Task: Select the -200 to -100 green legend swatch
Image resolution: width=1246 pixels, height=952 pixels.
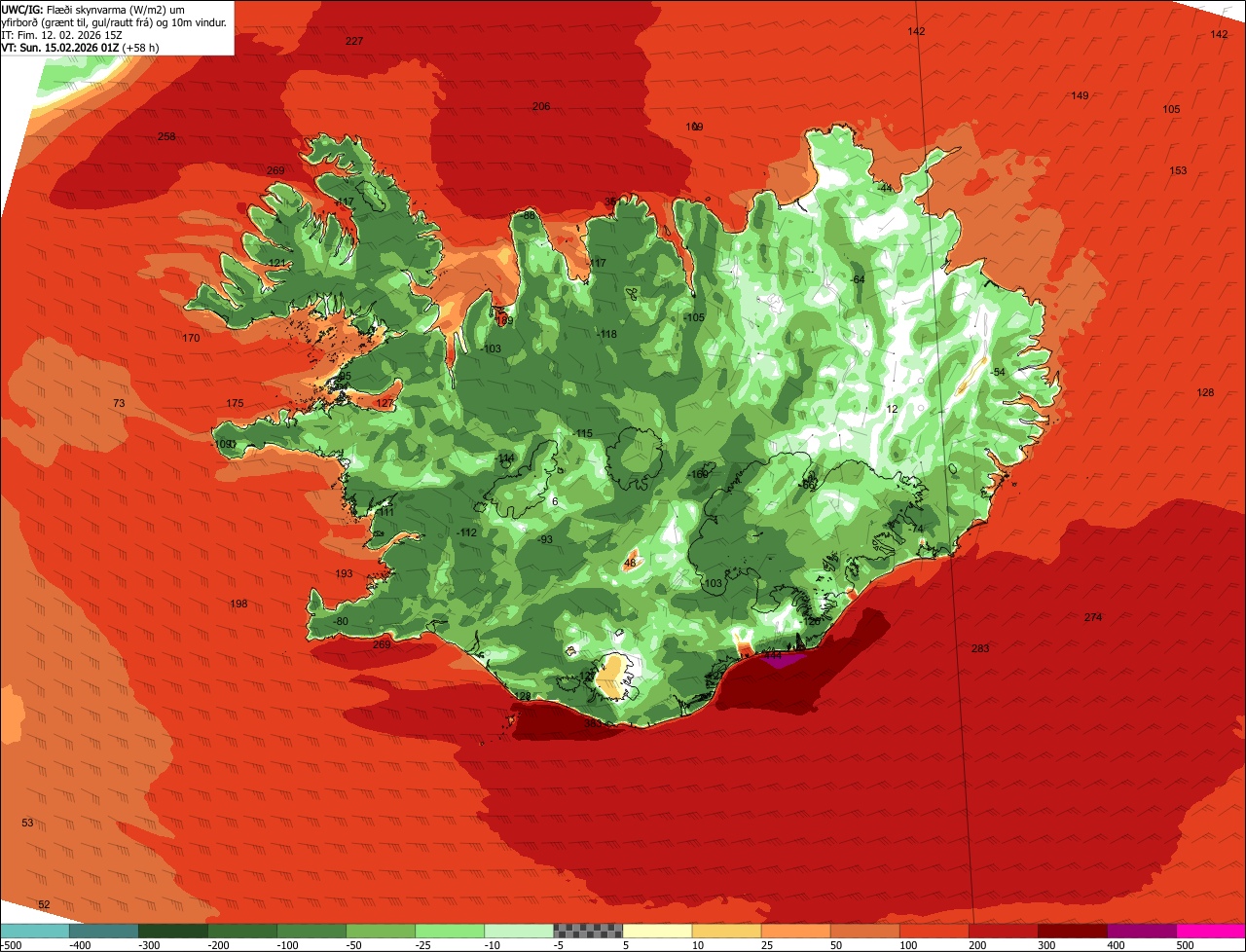Action: (x=242, y=931)
